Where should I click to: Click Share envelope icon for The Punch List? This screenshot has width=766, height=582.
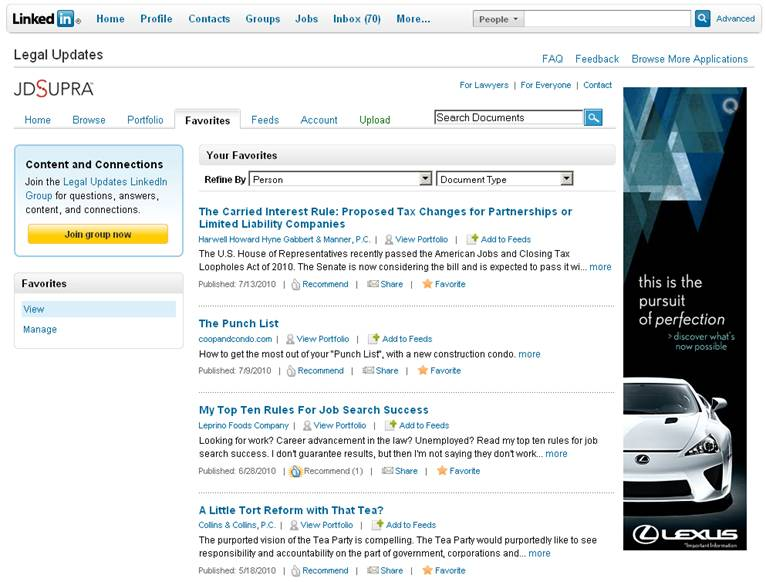click(x=368, y=370)
